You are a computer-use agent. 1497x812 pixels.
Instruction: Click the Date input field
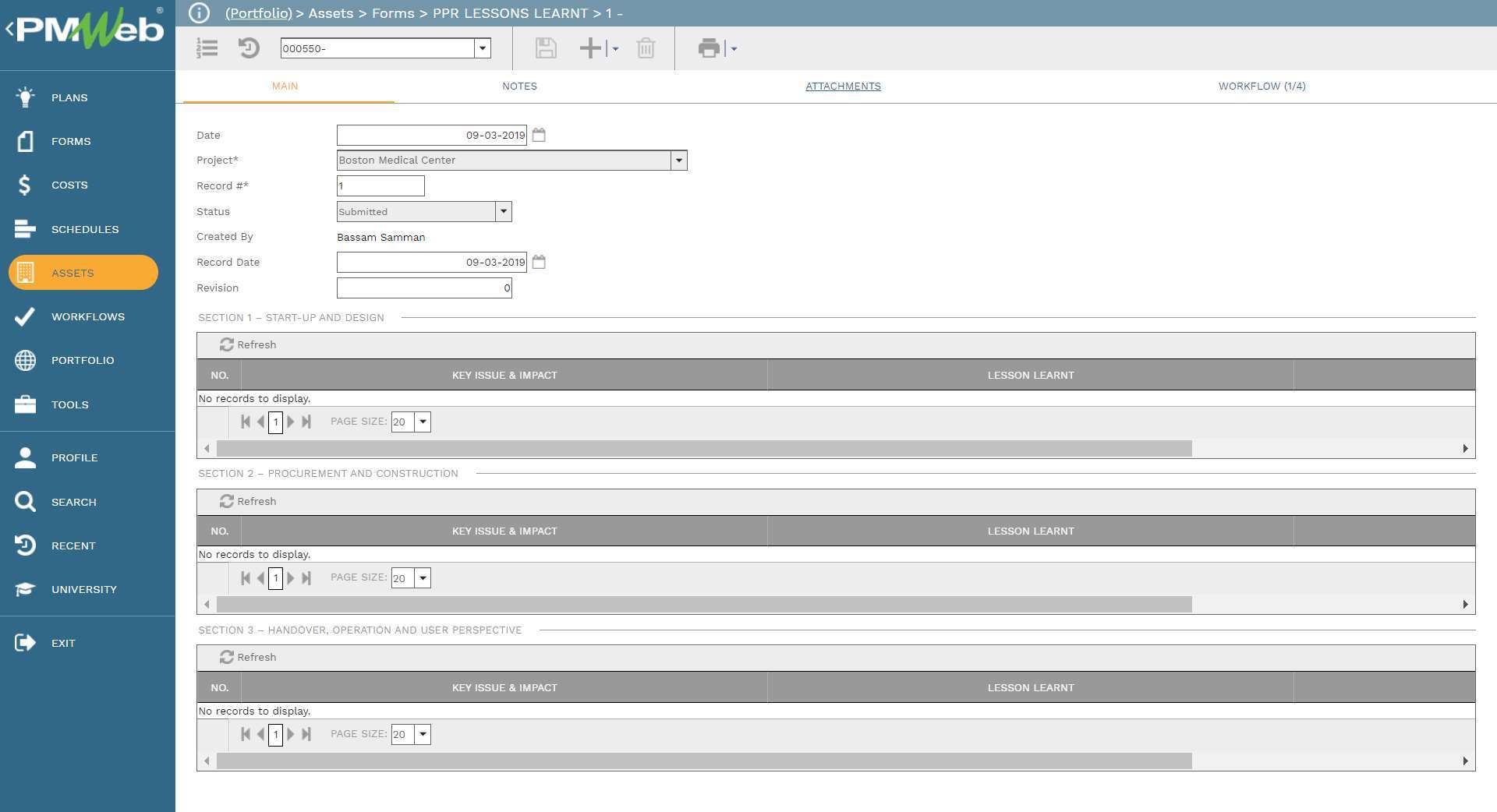[432, 135]
